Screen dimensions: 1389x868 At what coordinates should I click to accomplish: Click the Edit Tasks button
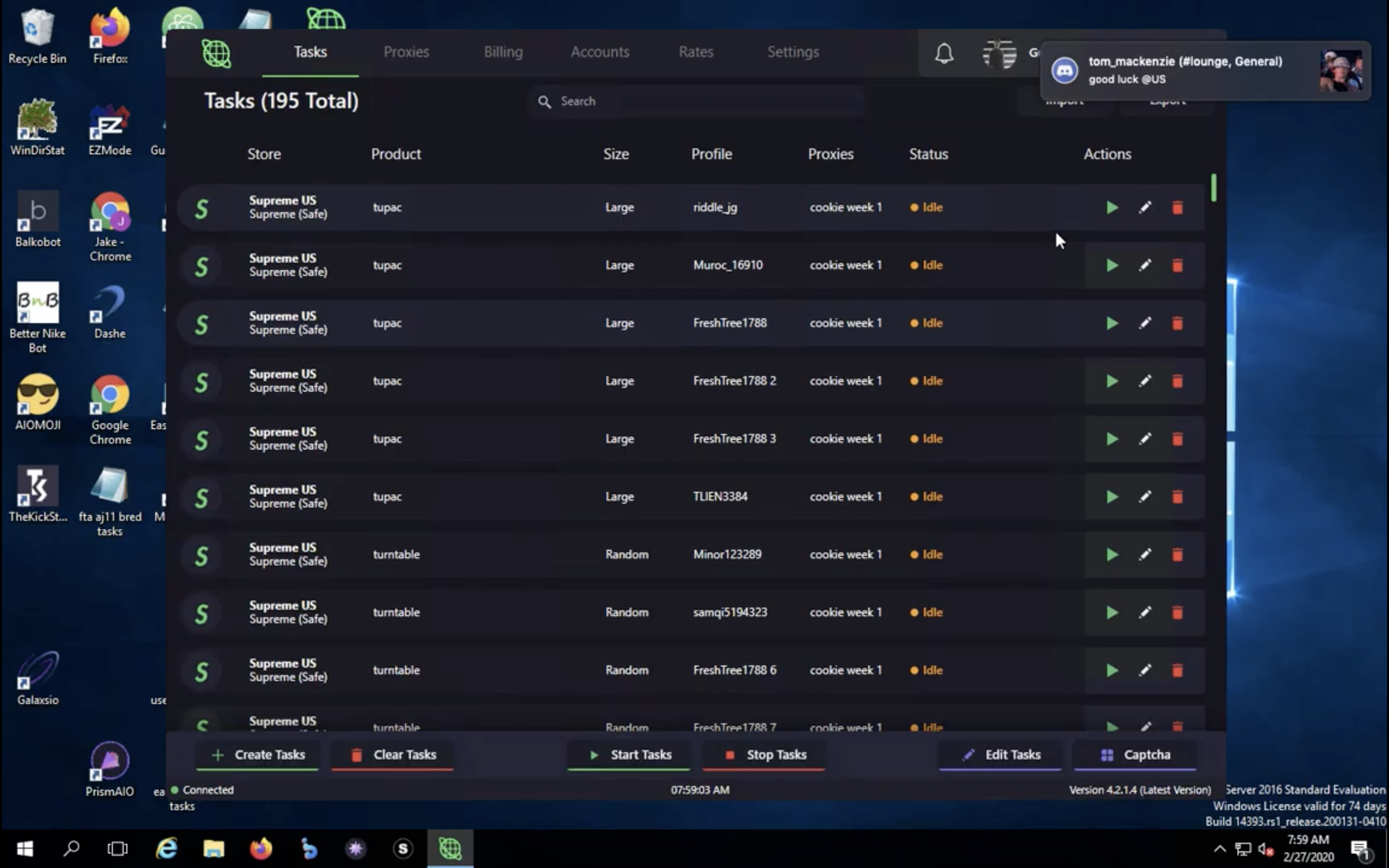(x=1000, y=755)
